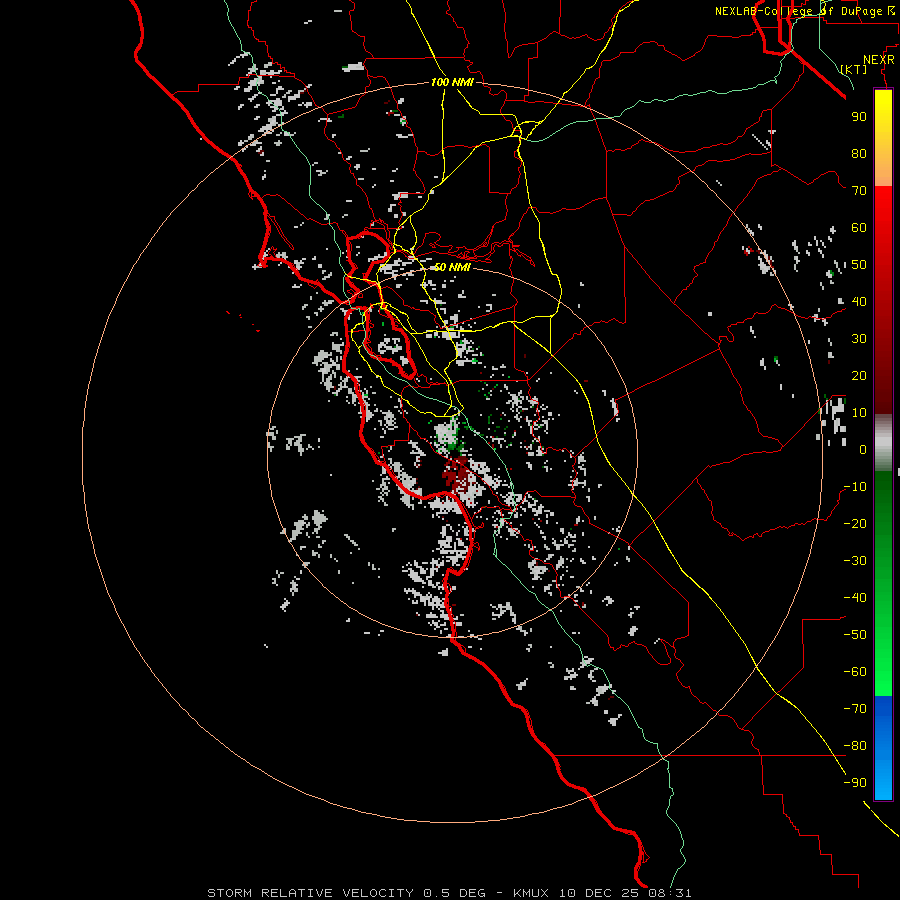Pick the gray near-zero segment of the color bar
Viewport: 900px width, 900px height.
pos(883,443)
